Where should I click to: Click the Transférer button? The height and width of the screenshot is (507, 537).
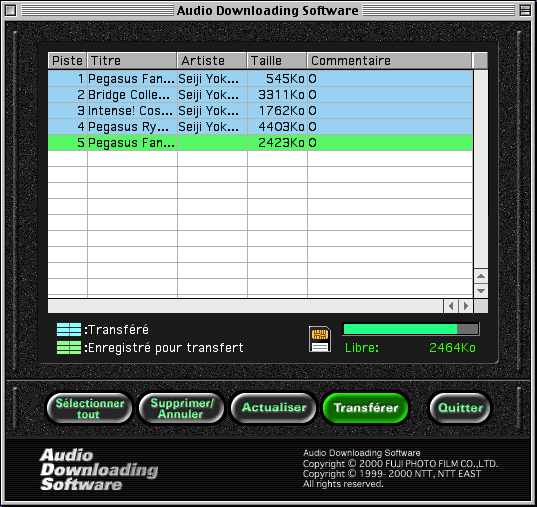[366, 408]
